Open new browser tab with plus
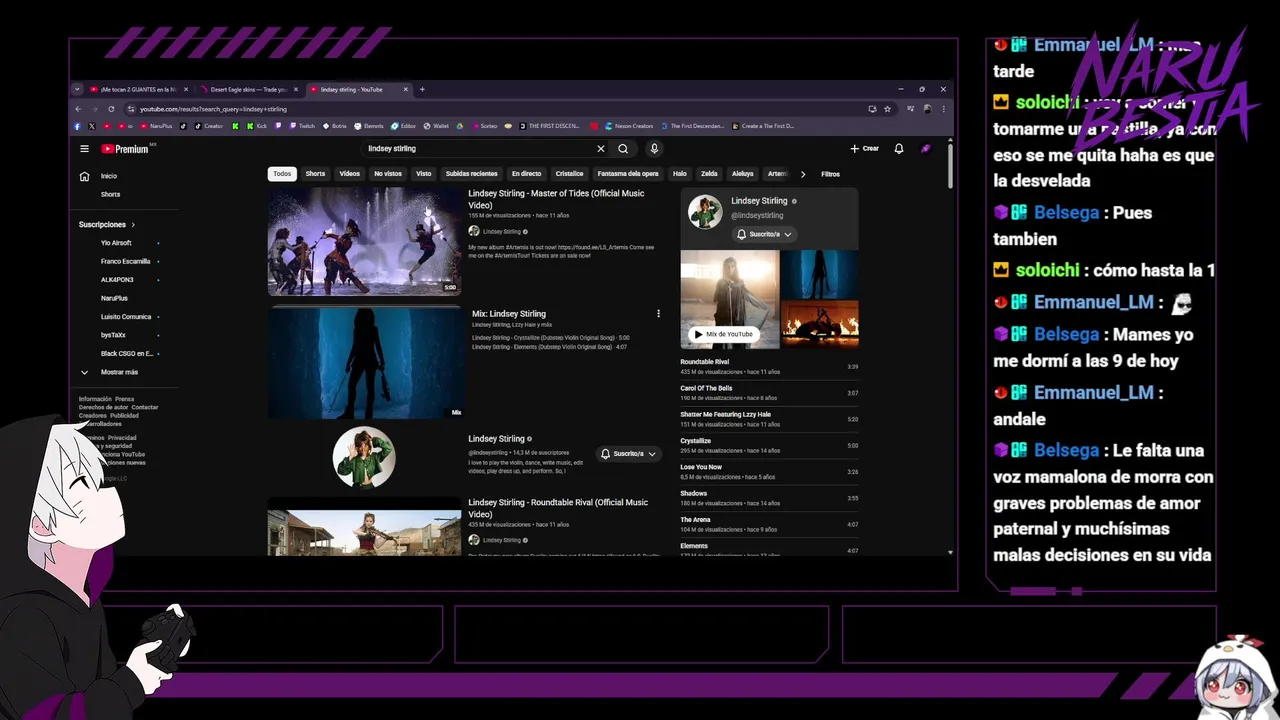This screenshot has width=1280, height=720. [x=422, y=89]
